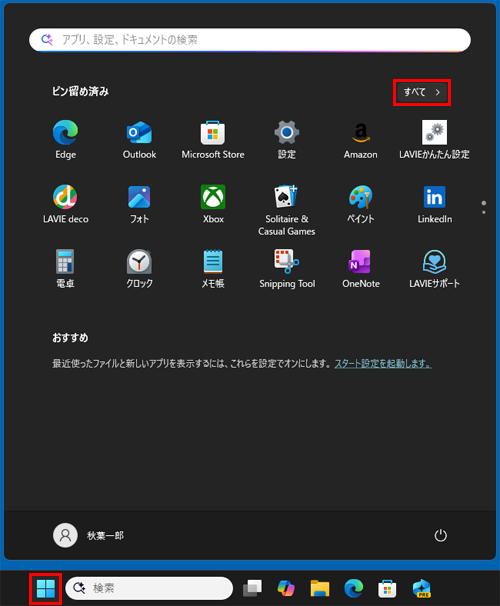Focus the アプリ、設定、ドキュメントの検索 search box
This screenshot has width=500, height=606.
point(250,40)
